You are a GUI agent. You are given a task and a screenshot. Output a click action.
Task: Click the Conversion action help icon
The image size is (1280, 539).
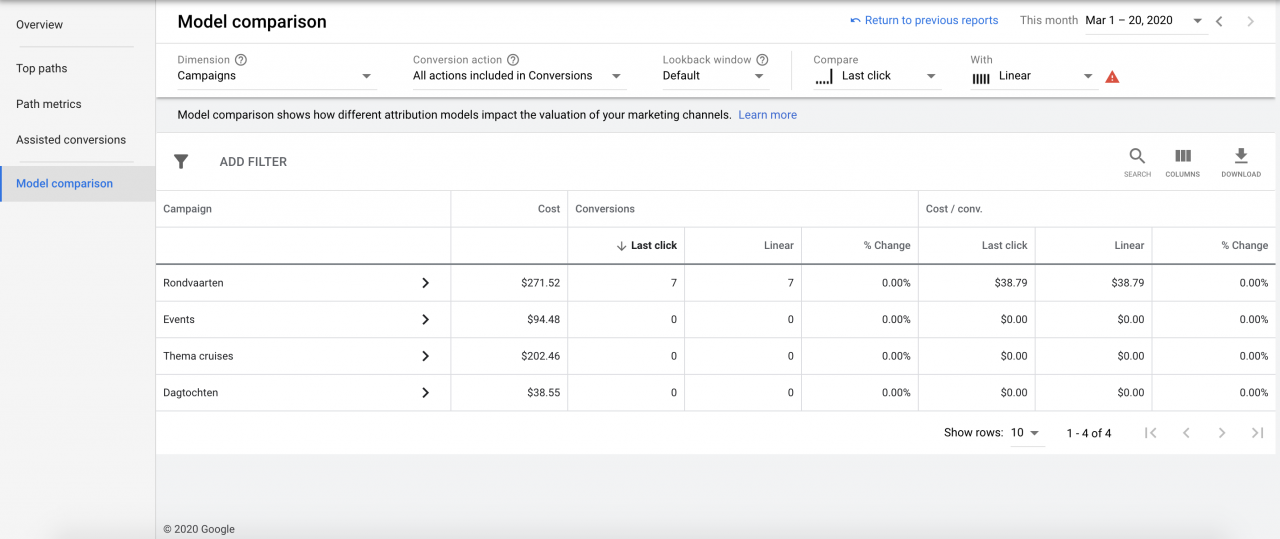[x=513, y=60]
